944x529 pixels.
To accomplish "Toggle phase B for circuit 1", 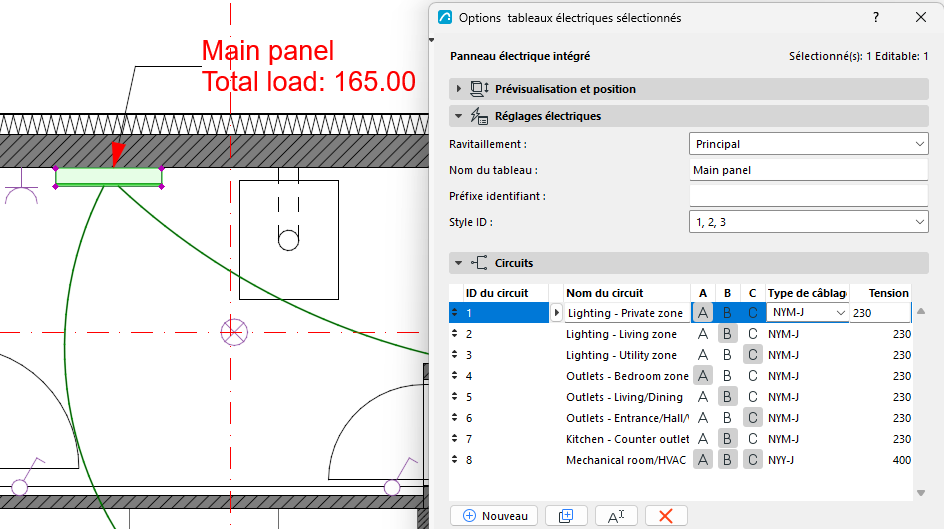I will click(x=727, y=313).
